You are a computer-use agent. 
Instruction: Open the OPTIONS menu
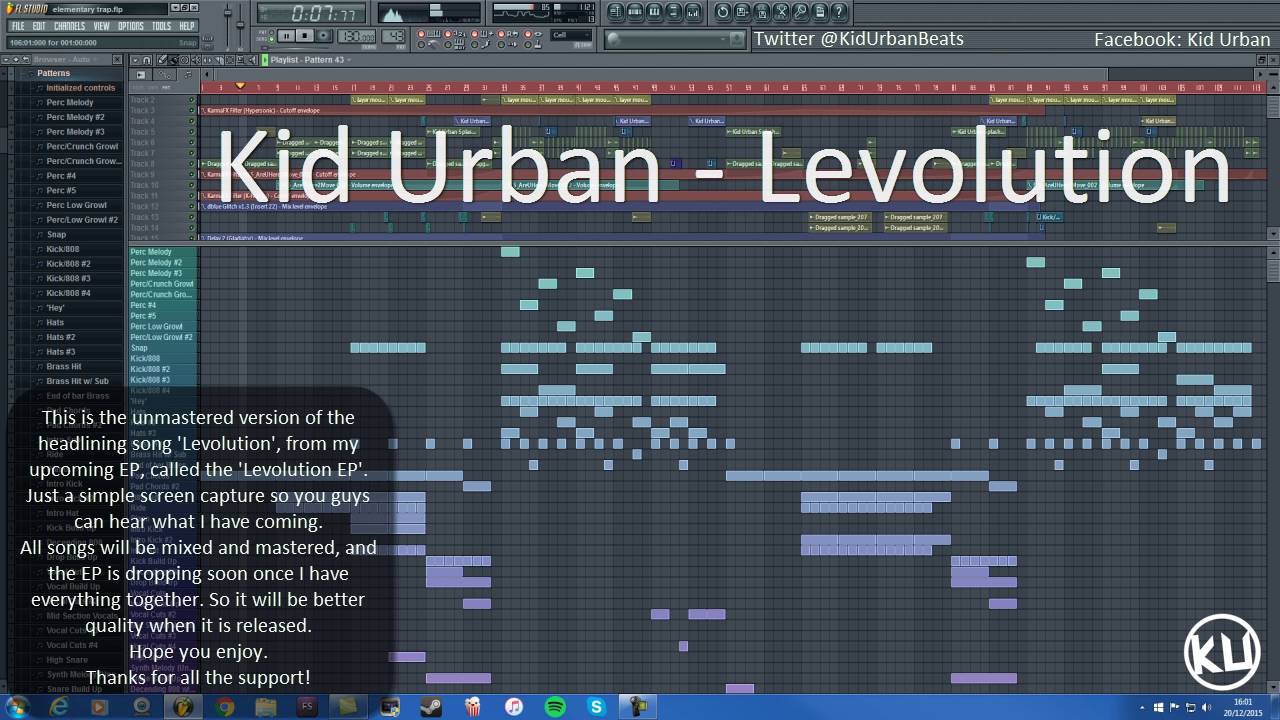click(131, 26)
